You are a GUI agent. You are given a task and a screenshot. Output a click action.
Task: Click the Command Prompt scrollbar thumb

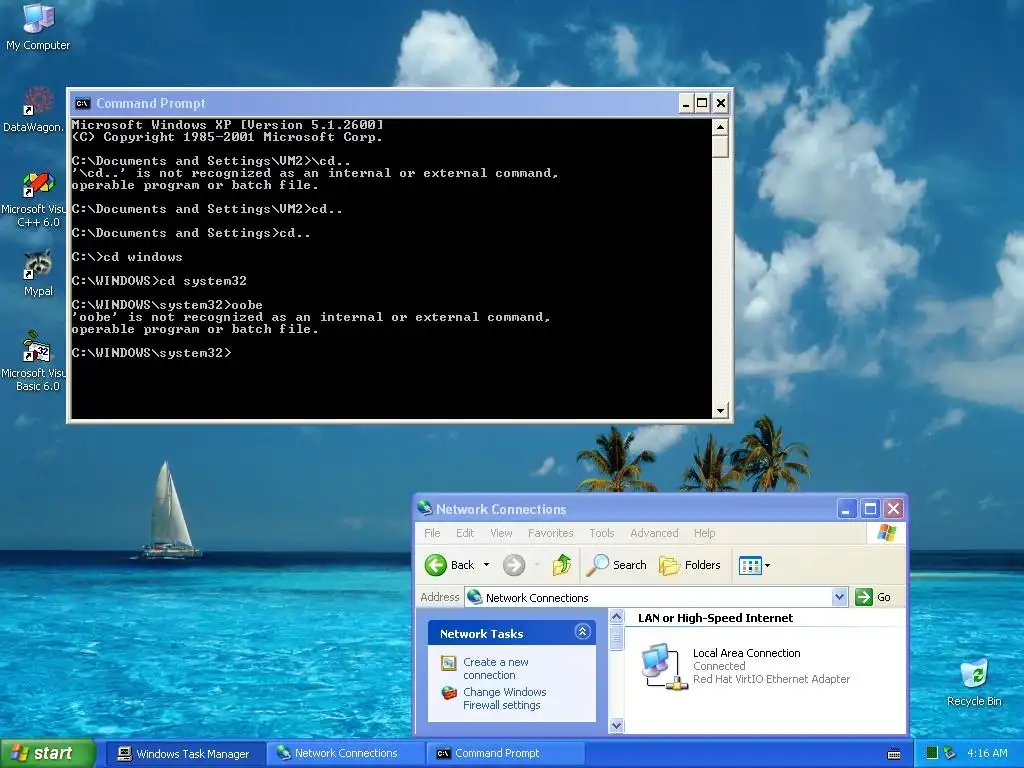(x=720, y=146)
